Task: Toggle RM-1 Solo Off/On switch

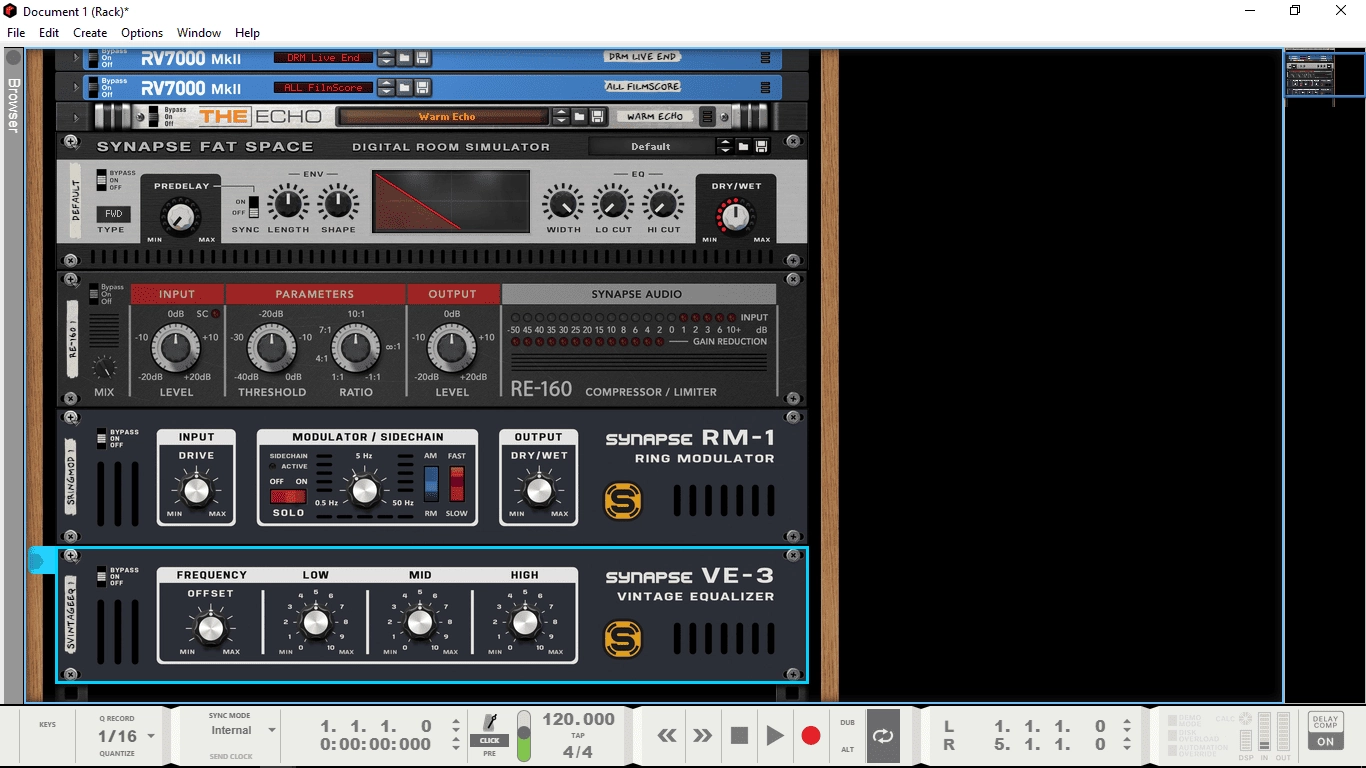Action: (288, 496)
